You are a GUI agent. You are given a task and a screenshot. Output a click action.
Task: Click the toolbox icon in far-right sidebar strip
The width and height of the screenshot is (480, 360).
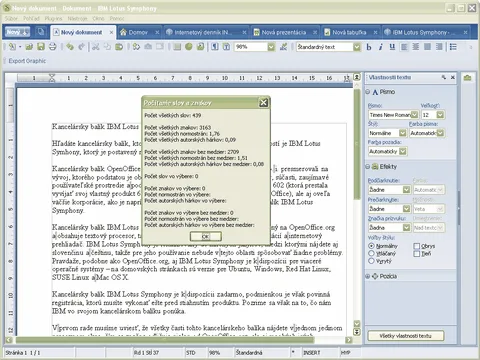(467, 78)
